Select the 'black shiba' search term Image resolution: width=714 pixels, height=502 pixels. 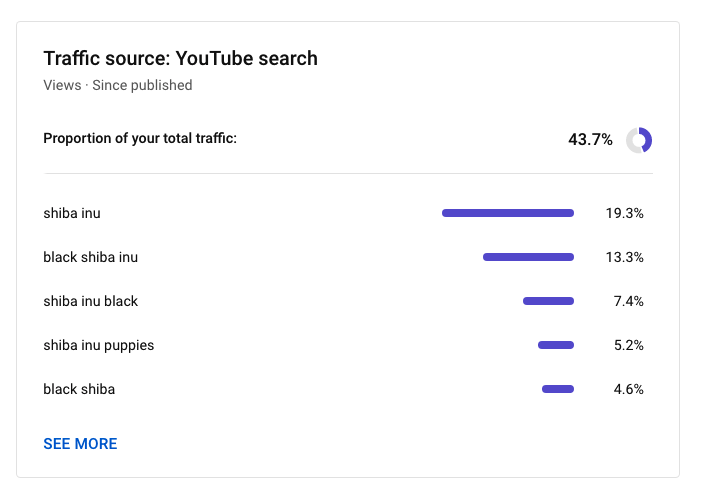[79, 389]
